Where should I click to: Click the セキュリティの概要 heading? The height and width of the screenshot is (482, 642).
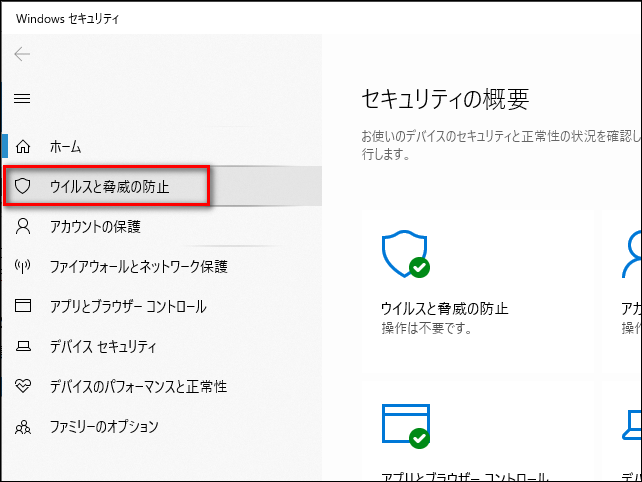click(x=445, y=99)
